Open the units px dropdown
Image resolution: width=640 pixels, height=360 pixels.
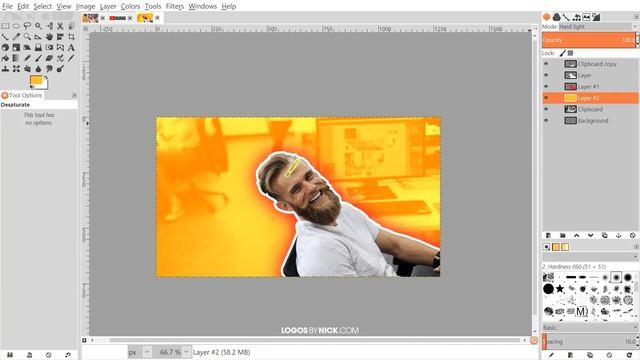pos(139,352)
